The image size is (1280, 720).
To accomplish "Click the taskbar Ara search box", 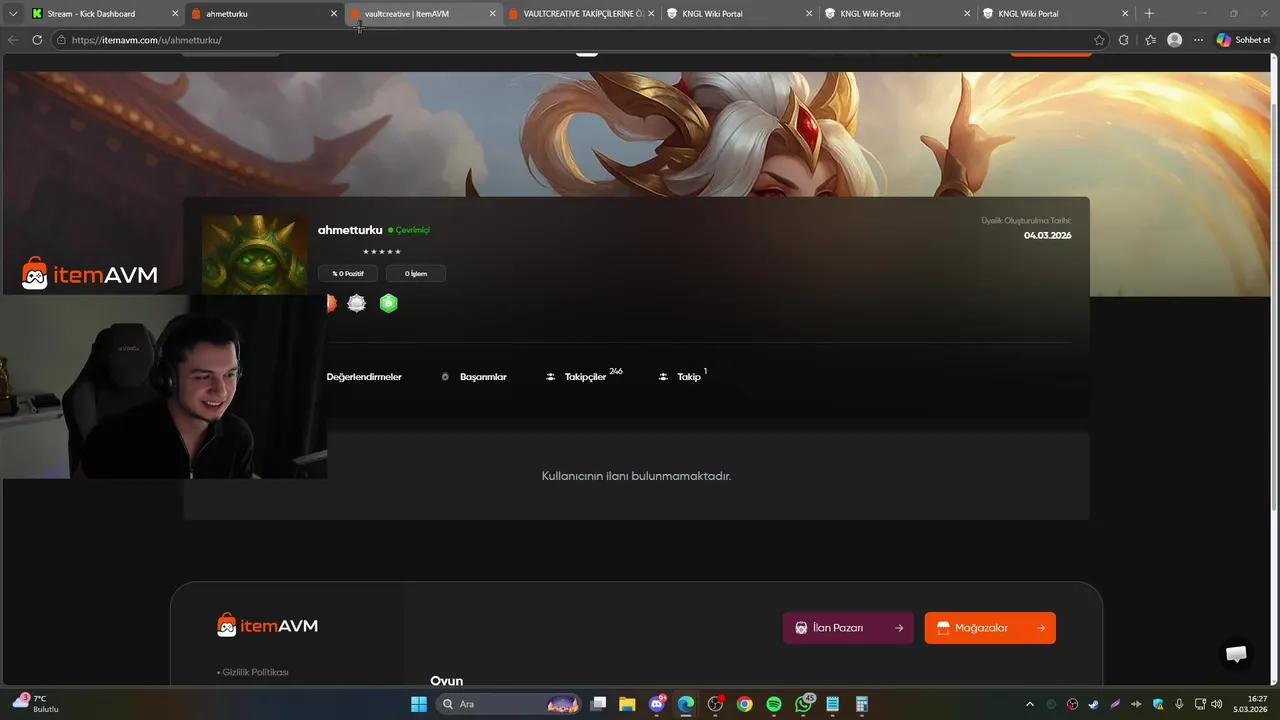I will [508, 704].
